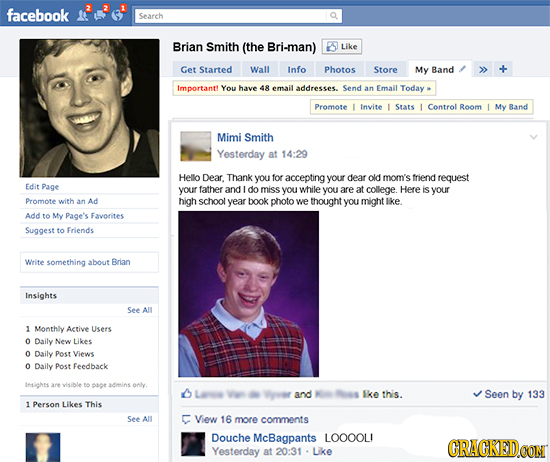Click Yesterday at 20:31 comment timestamp
The image size is (550, 462).
(257, 451)
